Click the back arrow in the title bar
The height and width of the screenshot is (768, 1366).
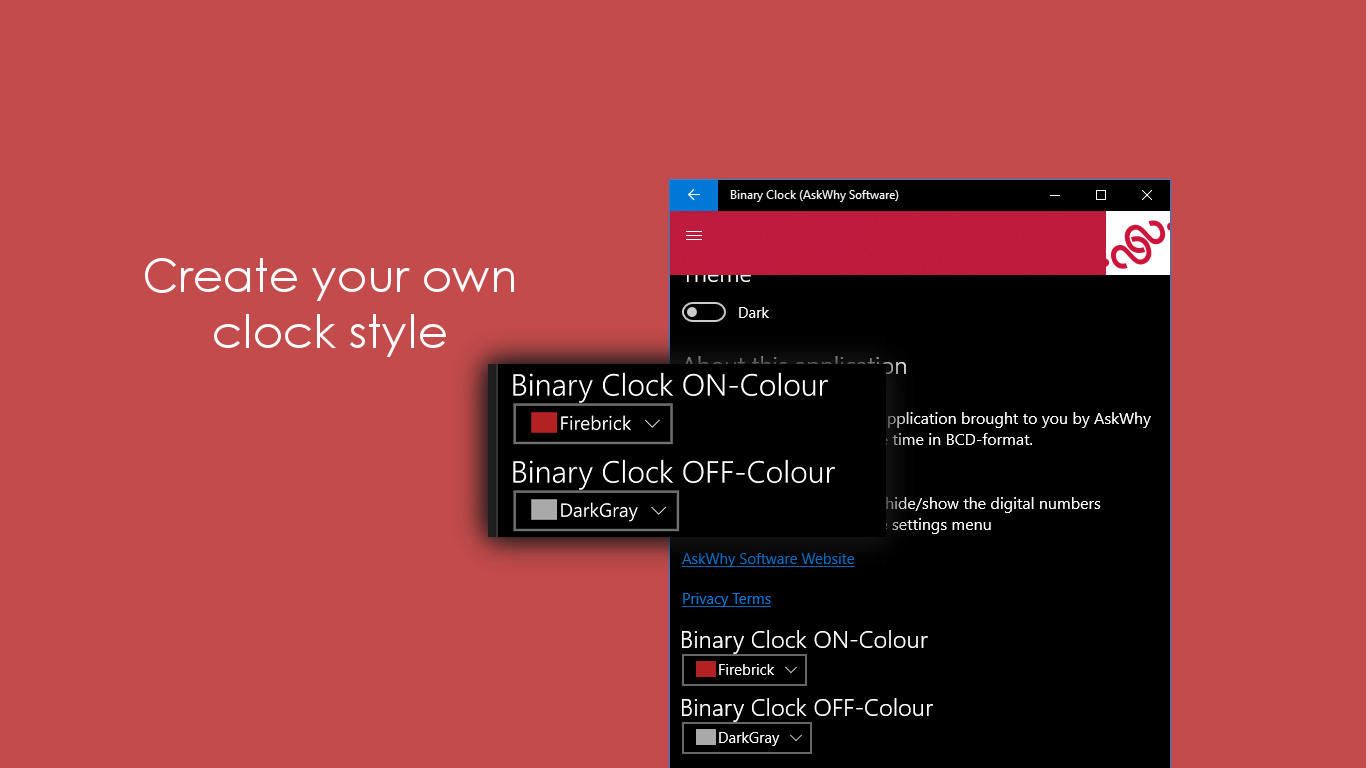point(694,195)
